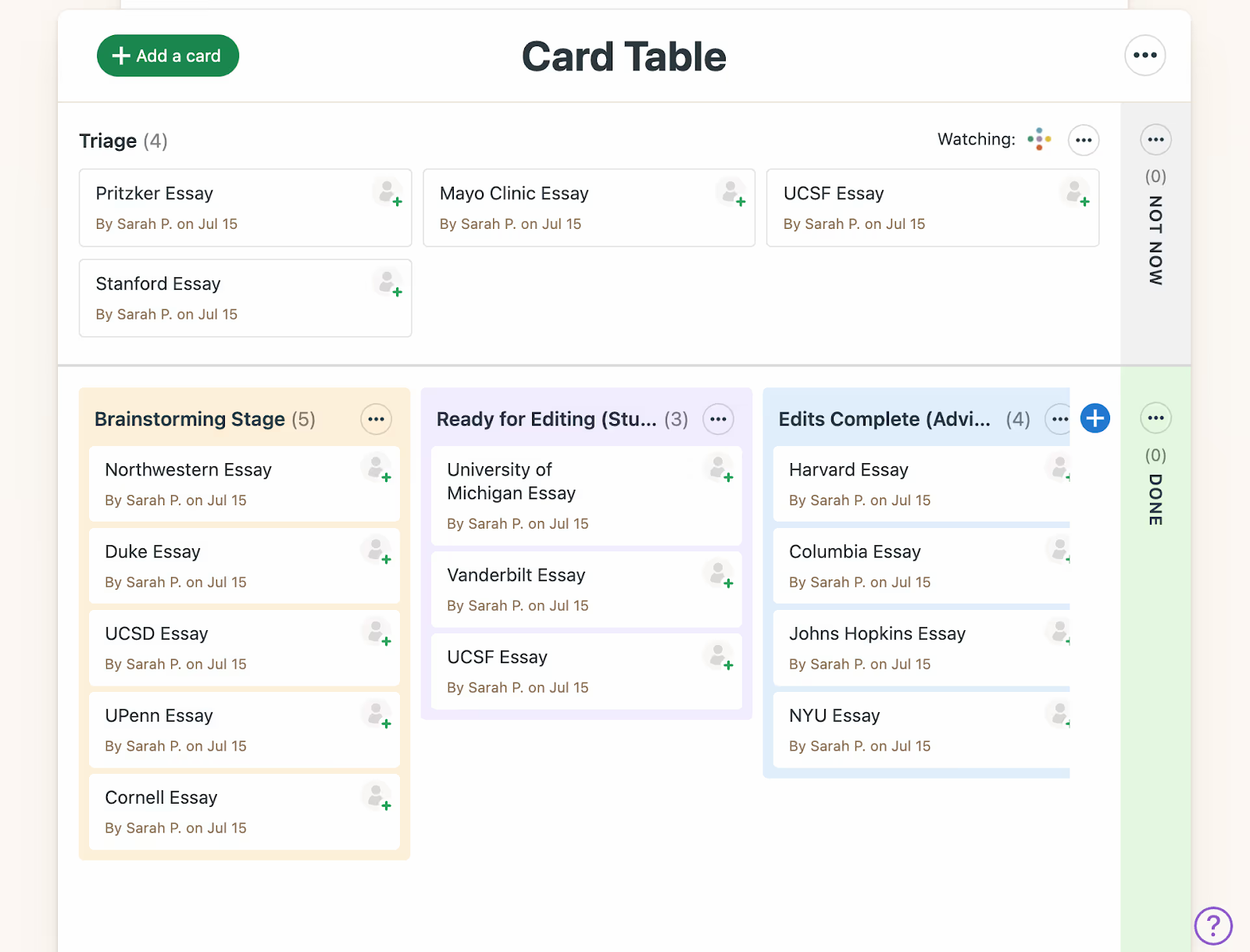Assign someone to the Stanford Essay card
The height and width of the screenshot is (952, 1250).
click(x=388, y=283)
